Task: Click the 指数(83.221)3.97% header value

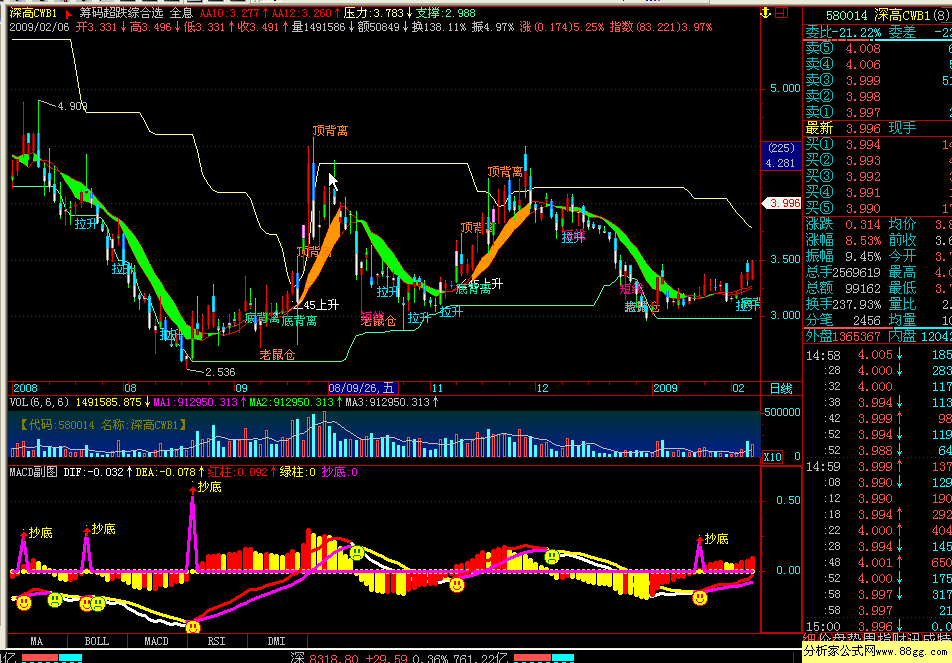Action: pos(661,27)
